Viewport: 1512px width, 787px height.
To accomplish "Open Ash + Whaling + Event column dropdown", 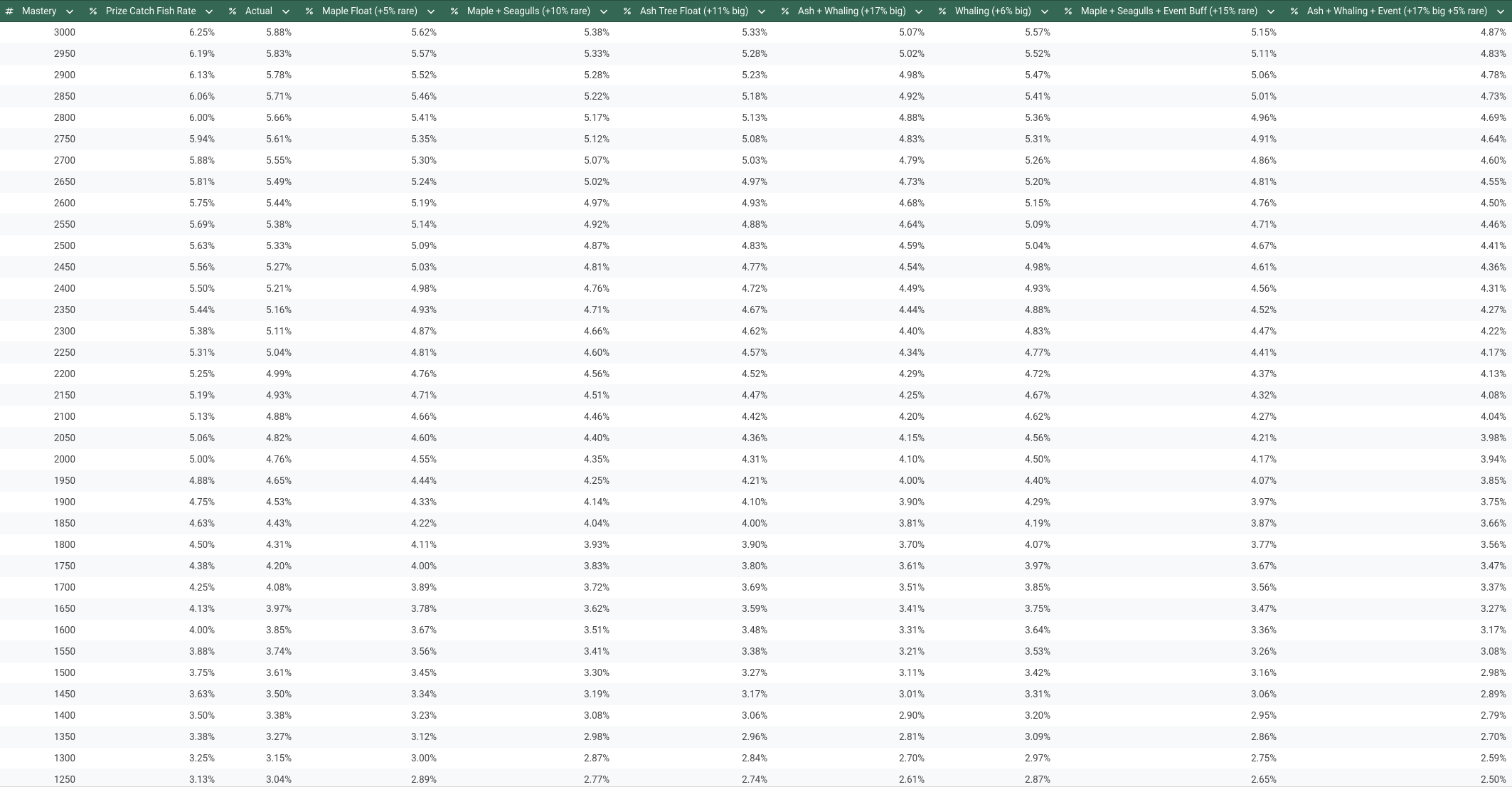I will [1501, 11].
